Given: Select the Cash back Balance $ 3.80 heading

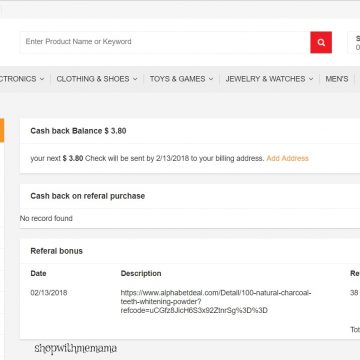Looking at the screenshot, I should pos(78,131).
